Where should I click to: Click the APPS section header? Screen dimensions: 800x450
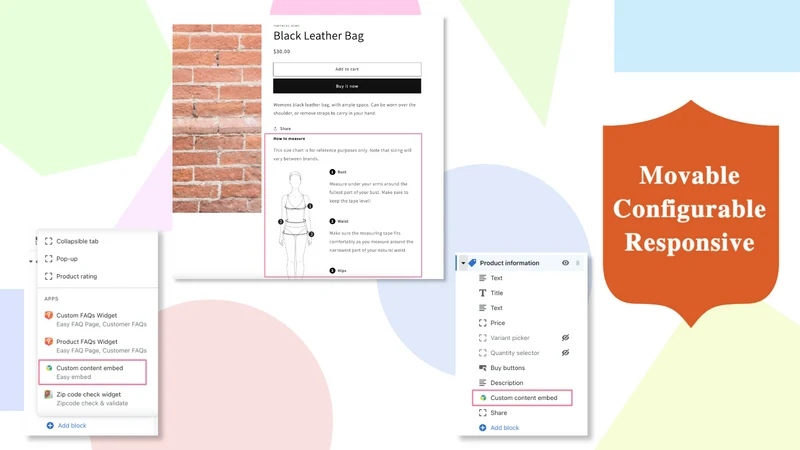pos(51,298)
